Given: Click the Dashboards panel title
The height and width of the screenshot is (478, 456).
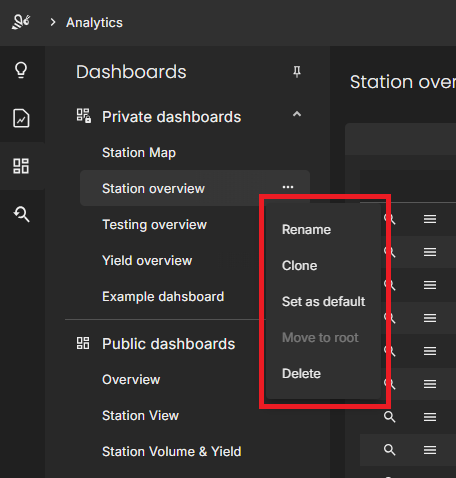Looking at the screenshot, I should 131,72.
